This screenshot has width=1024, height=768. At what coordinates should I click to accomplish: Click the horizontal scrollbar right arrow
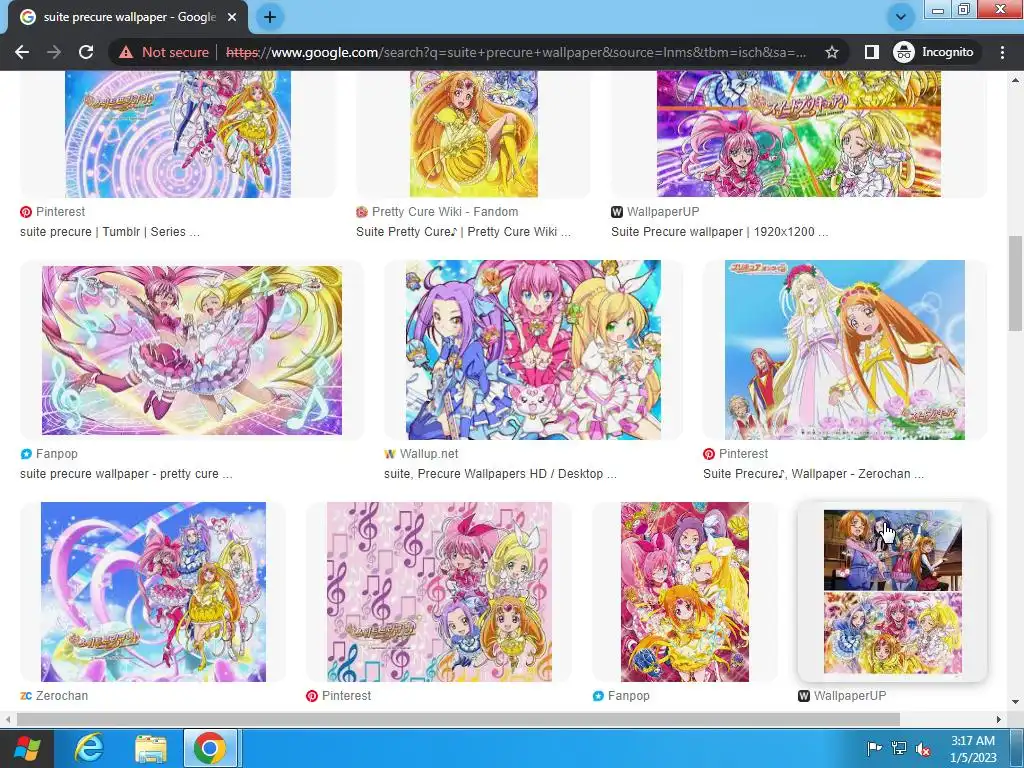[999, 719]
